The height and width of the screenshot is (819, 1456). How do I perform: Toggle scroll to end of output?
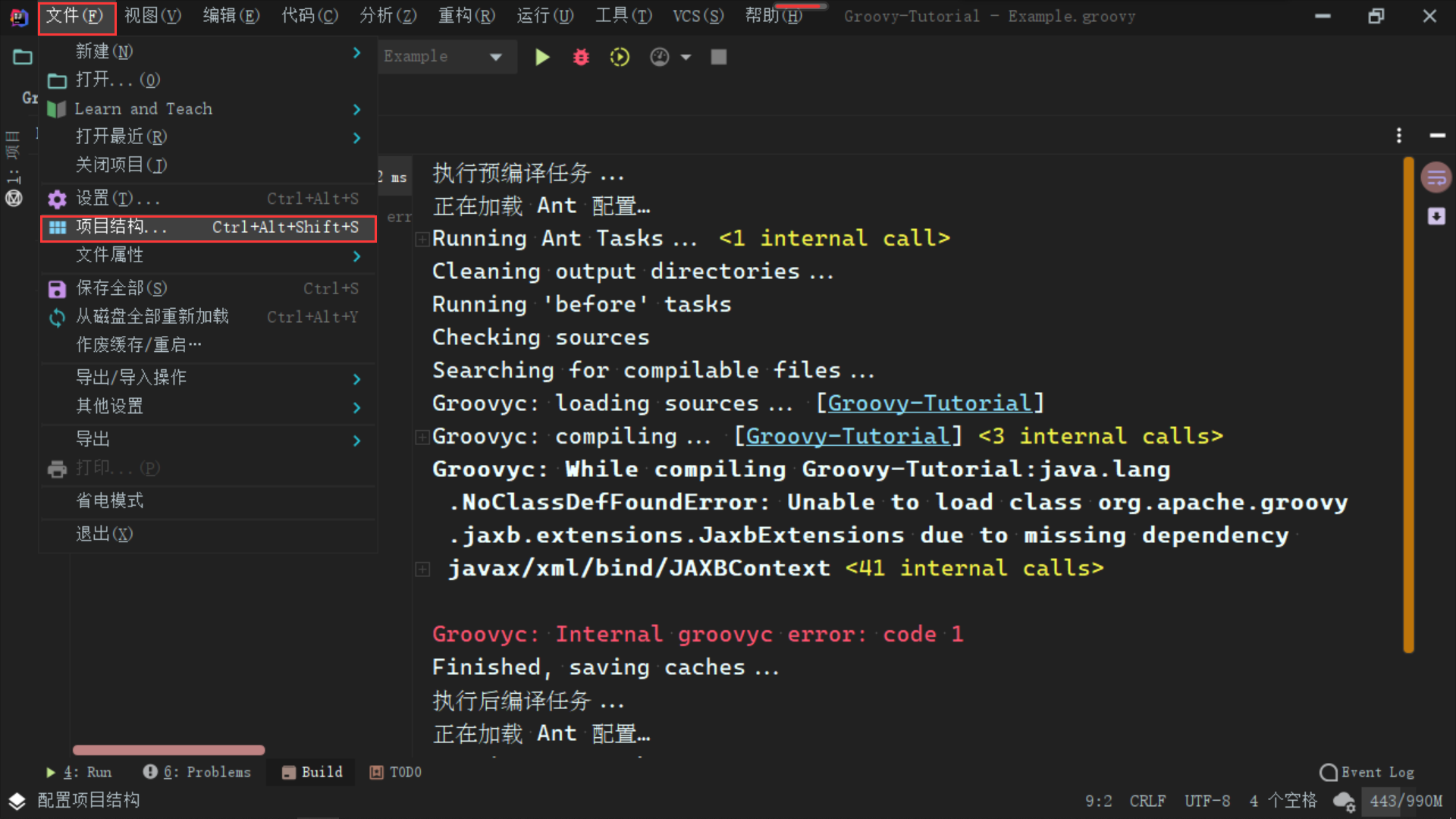pos(1436,216)
